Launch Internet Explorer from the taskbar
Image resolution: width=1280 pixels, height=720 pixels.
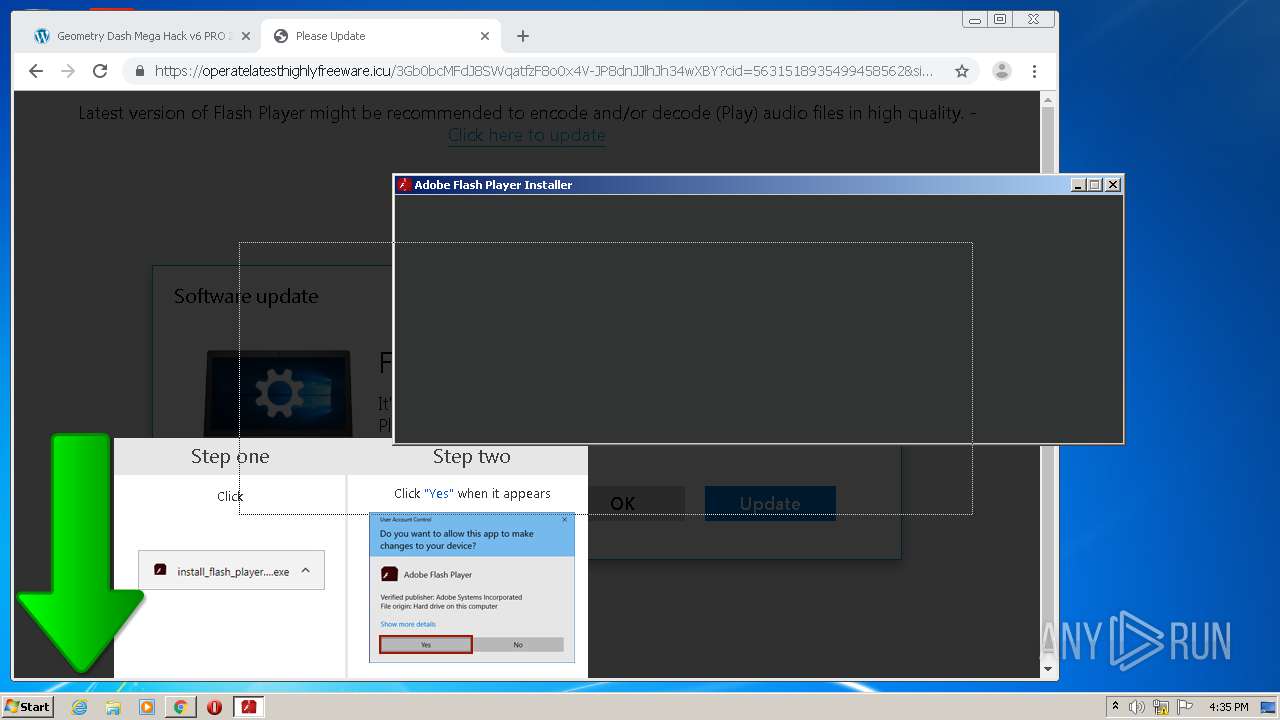(80, 707)
